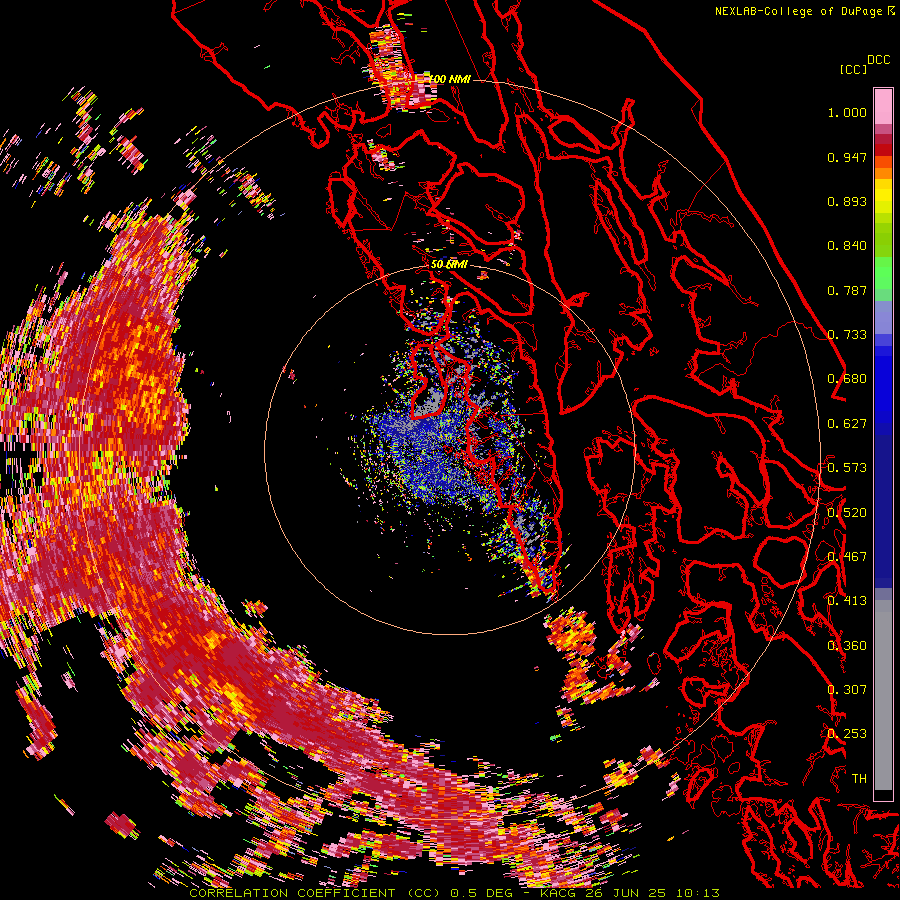Click the 0.787 scale value
The height and width of the screenshot is (900, 900).
click(x=847, y=290)
